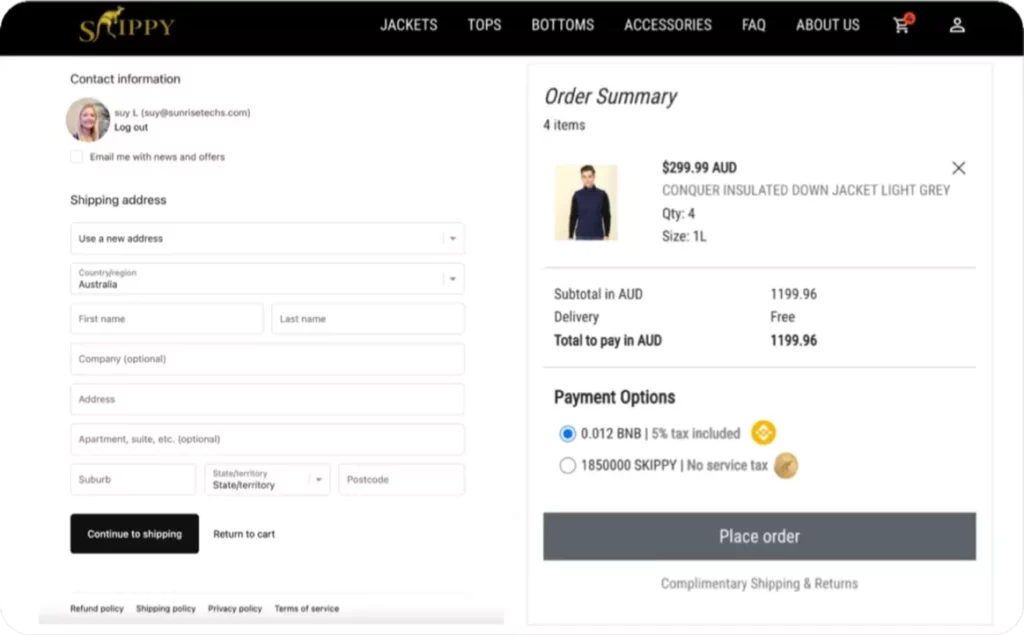Open the Refund policy link
Screen dimensions: 1024x635
97,608
